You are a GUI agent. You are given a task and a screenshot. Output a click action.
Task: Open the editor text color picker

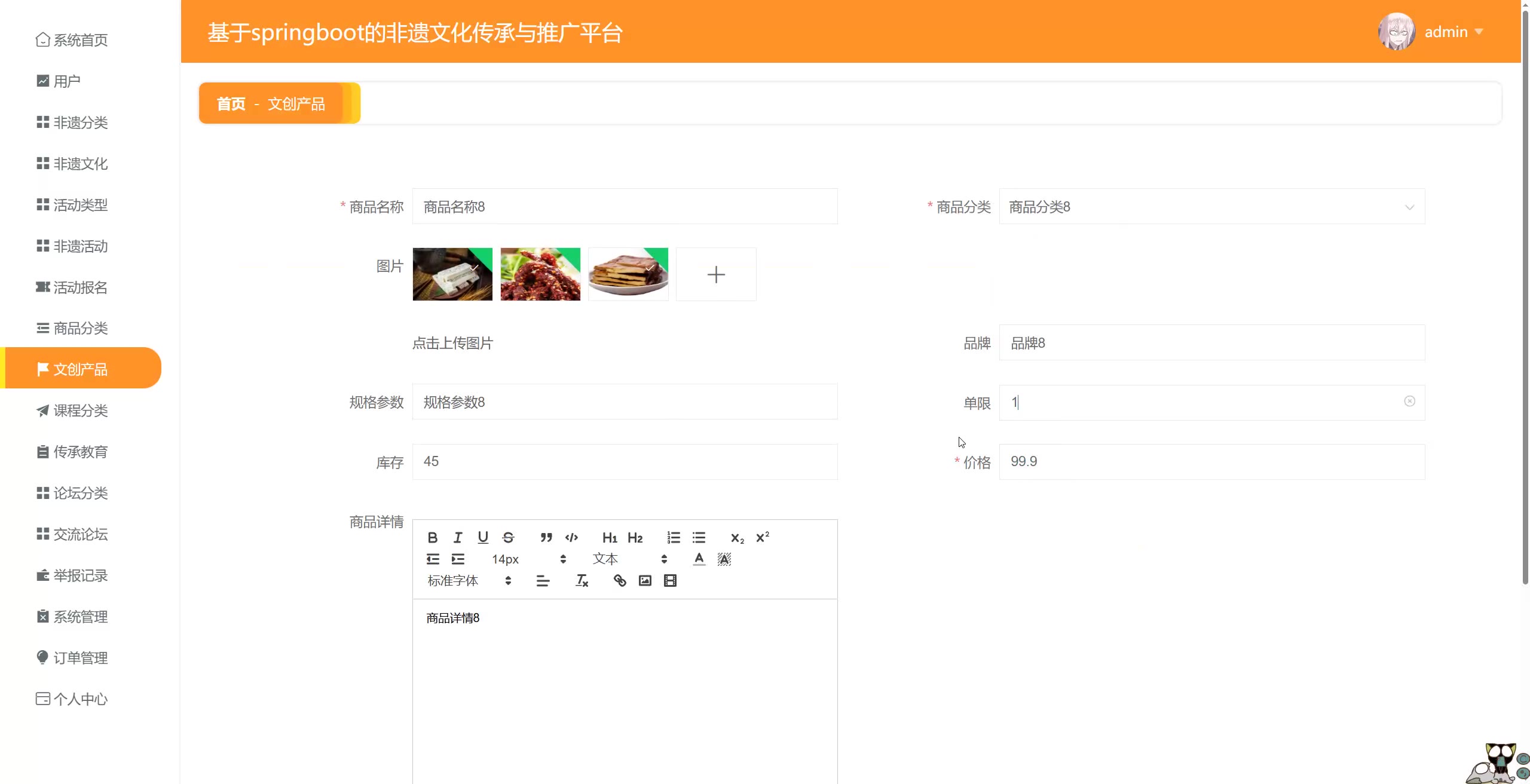coord(699,559)
